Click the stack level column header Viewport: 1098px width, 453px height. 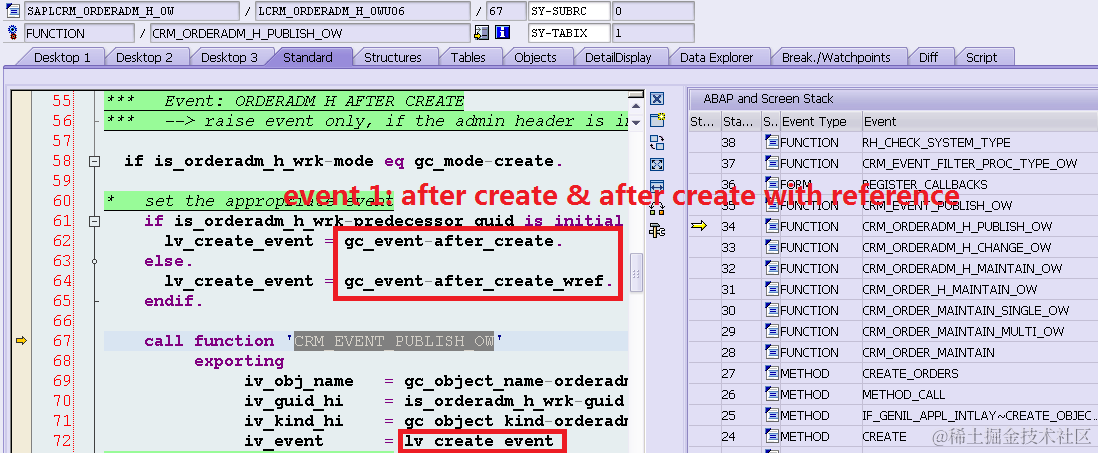pos(741,121)
